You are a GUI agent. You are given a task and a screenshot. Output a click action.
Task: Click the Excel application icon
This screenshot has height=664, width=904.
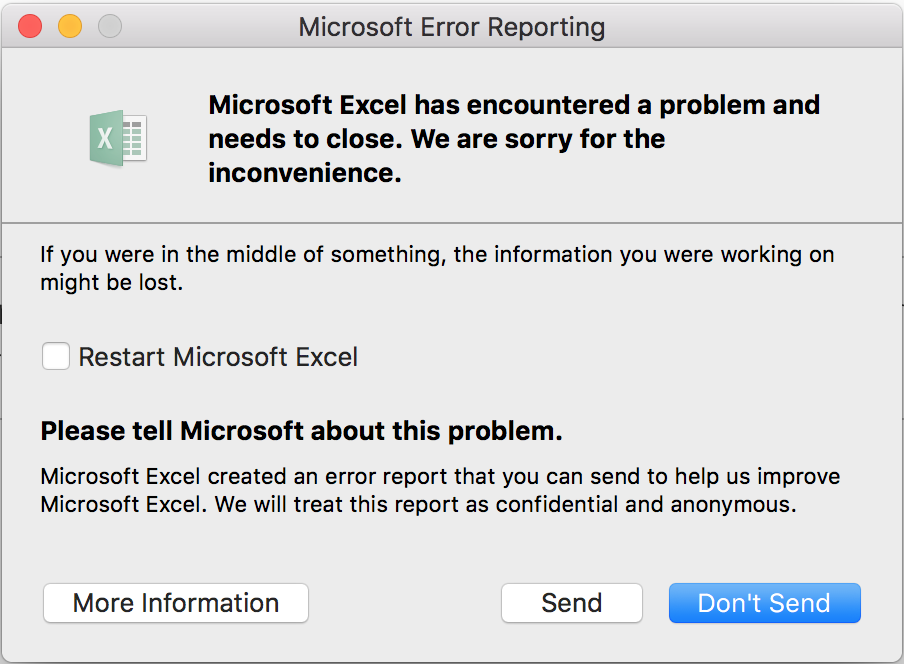click(x=118, y=138)
